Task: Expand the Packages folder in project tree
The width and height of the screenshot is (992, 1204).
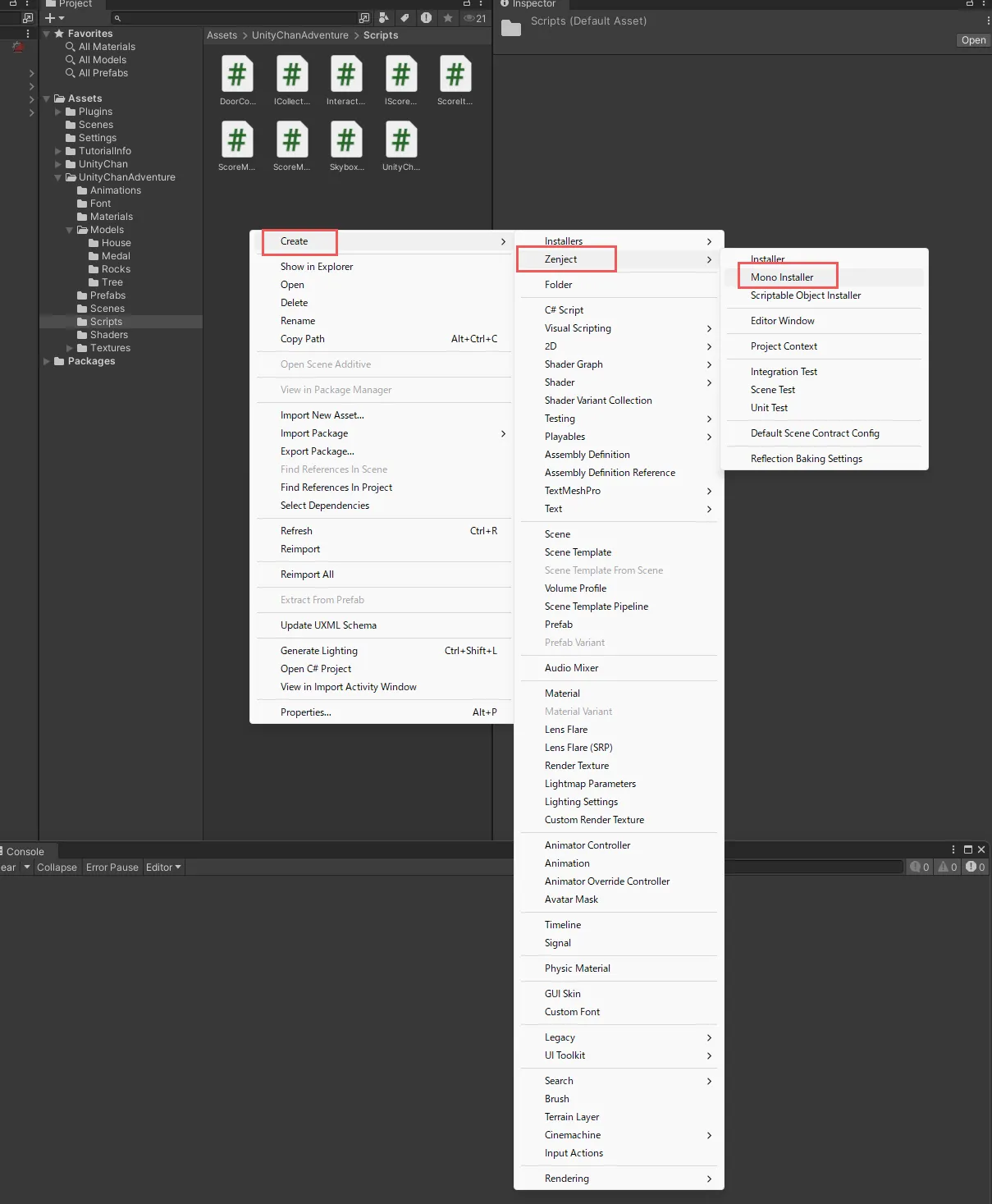Action: click(x=47, y=361)
